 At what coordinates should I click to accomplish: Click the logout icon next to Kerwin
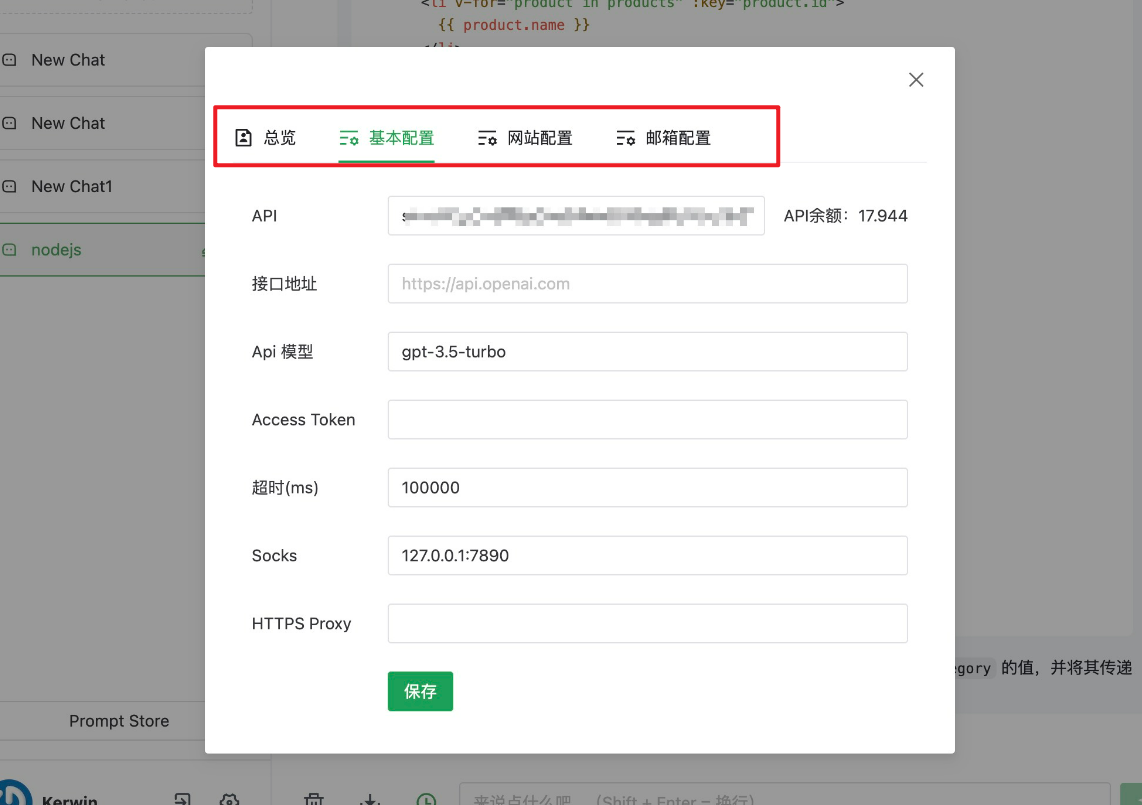[182, 797]
